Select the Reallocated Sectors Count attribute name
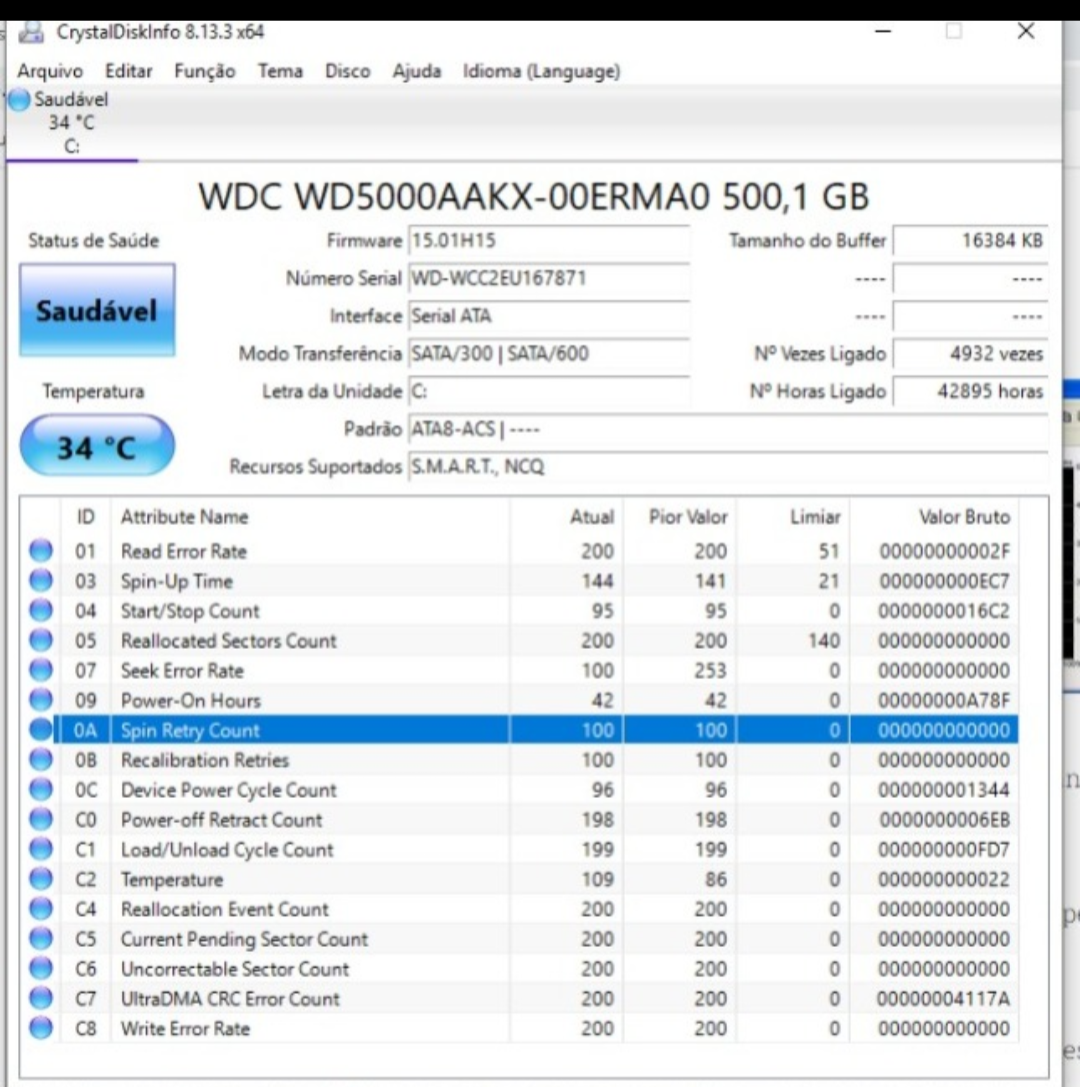 (229, 641)
